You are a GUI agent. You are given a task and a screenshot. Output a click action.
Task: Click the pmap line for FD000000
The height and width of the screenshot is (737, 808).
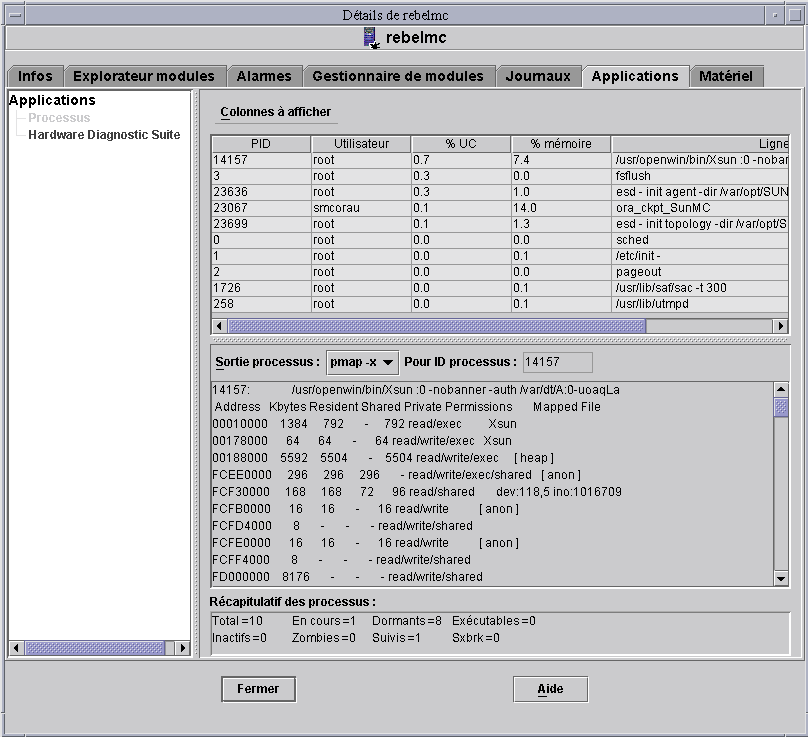click(x=347, y=577)
